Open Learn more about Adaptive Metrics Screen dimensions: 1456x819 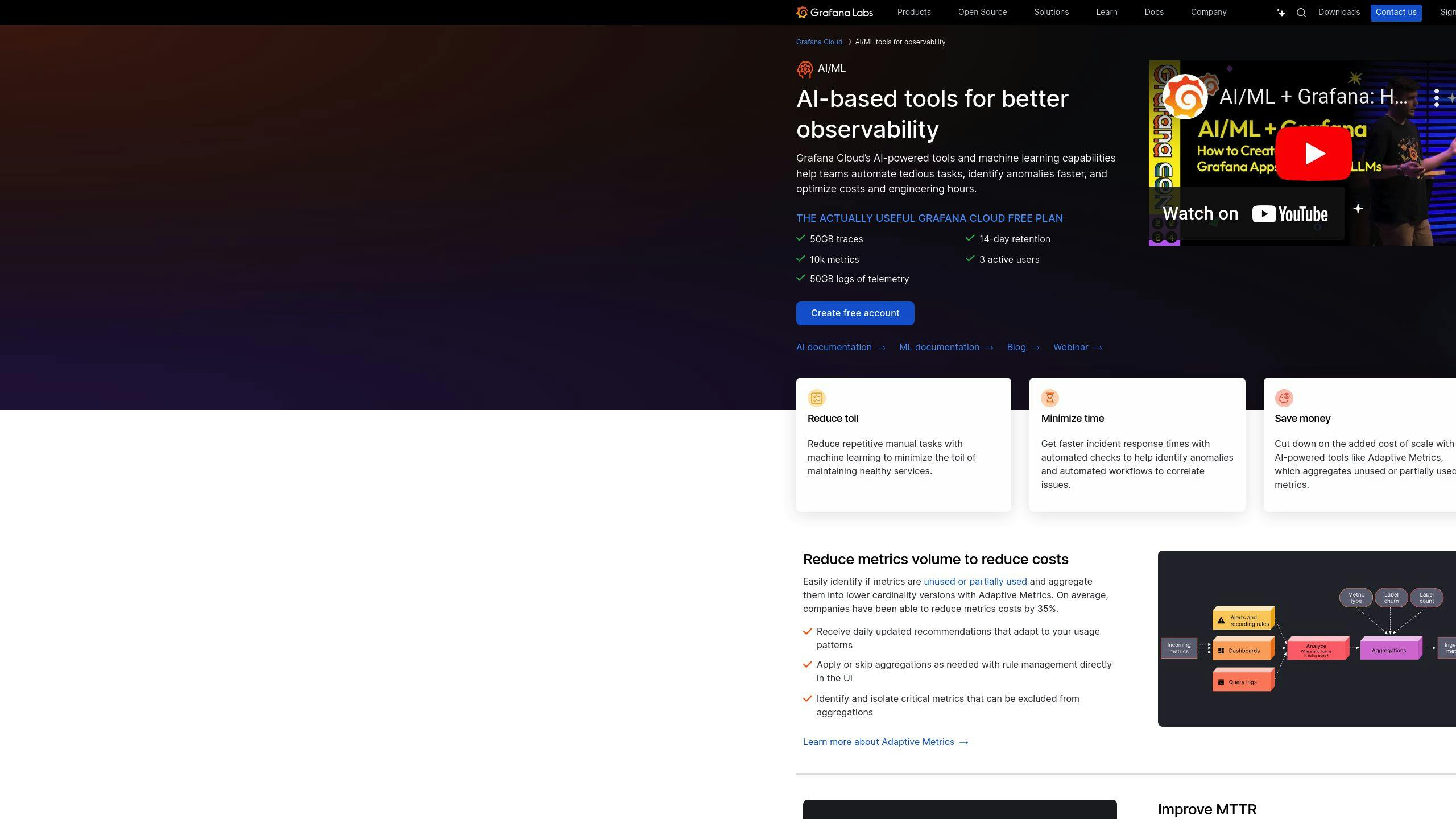point(885,742)
